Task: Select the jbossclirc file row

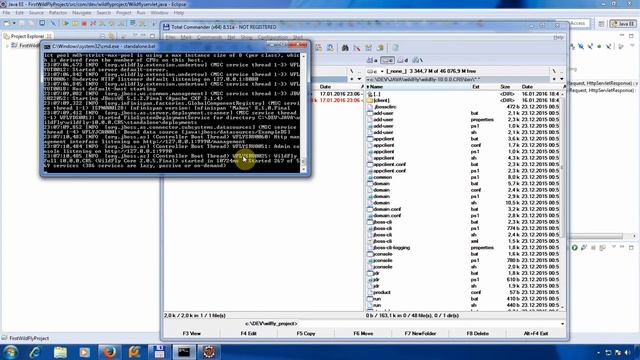Action: [x=464, y=107]
